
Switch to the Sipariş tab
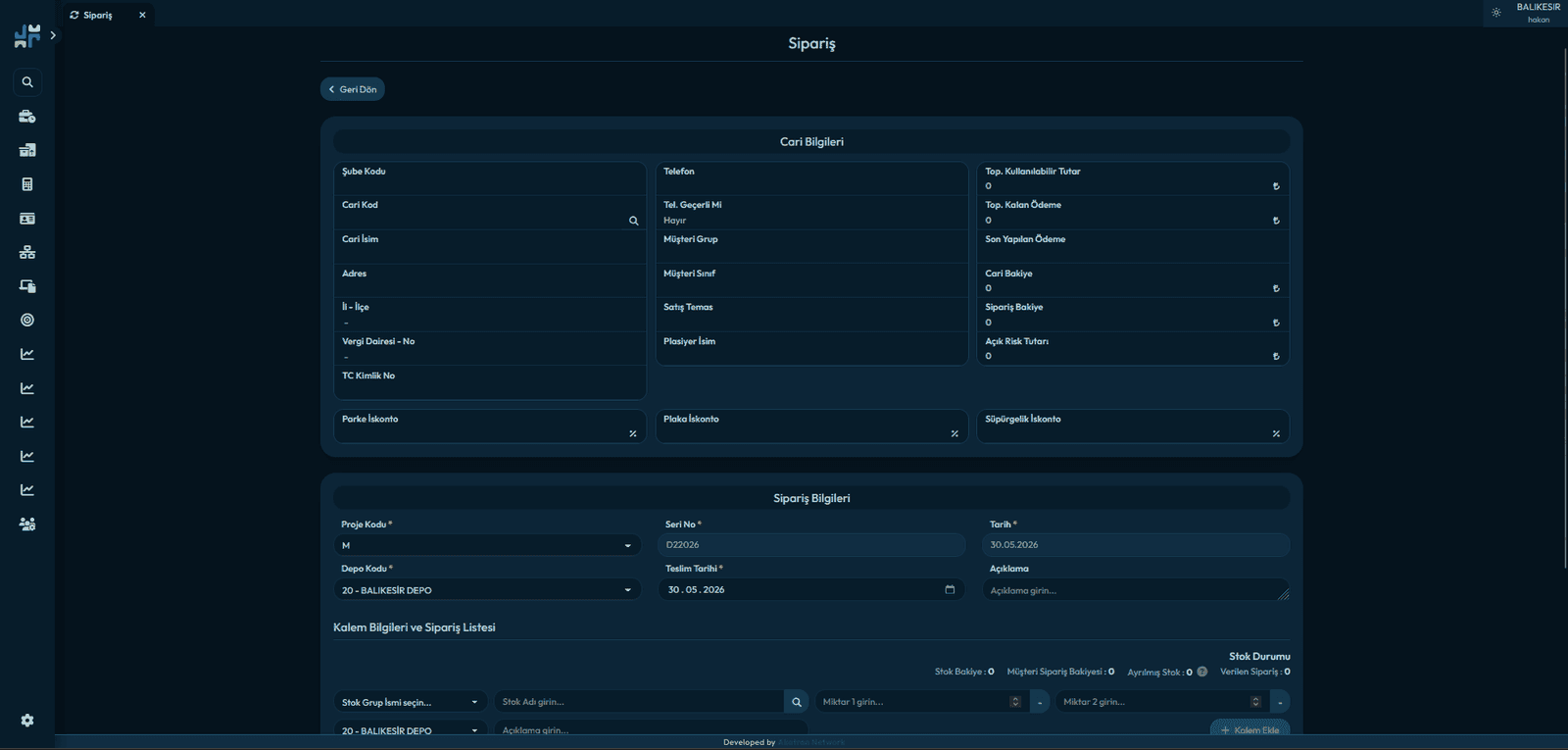(x=109, y=15)
